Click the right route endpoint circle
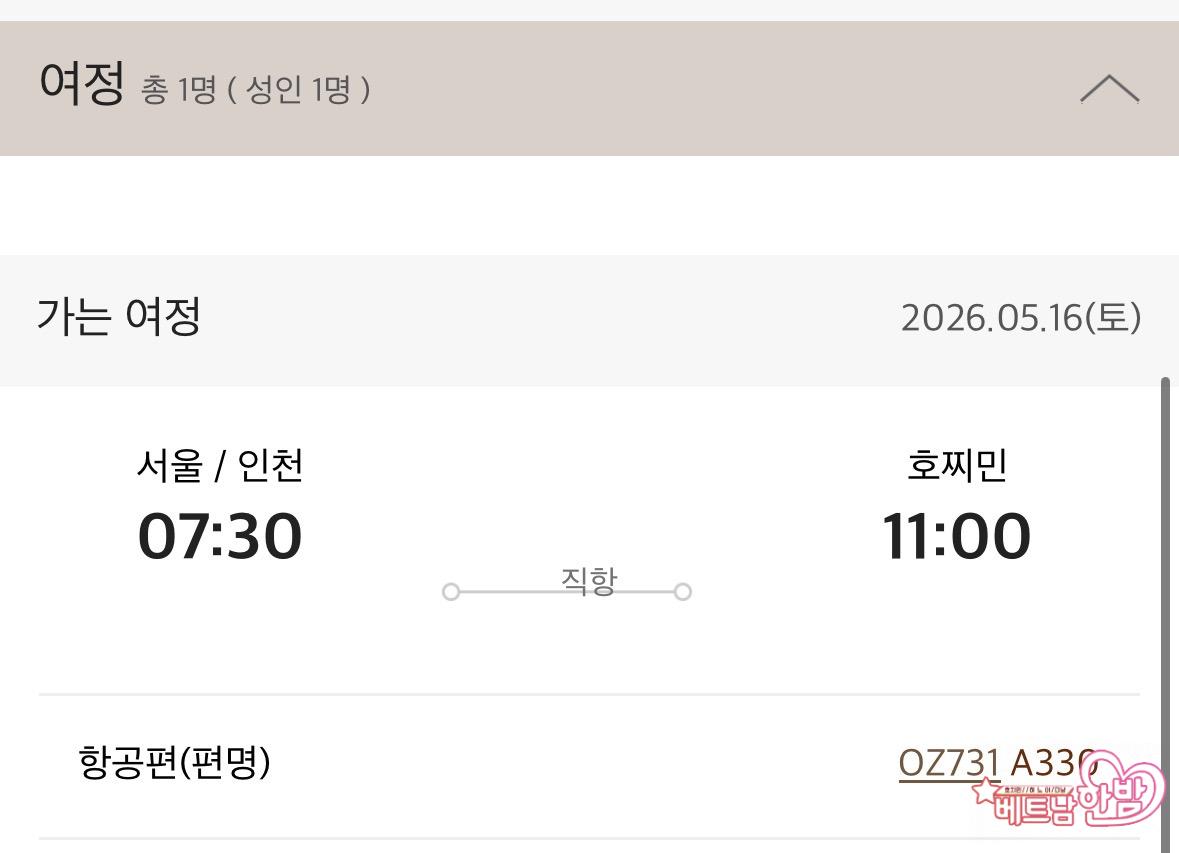The image size is (1179, 853). click(683, 592)
